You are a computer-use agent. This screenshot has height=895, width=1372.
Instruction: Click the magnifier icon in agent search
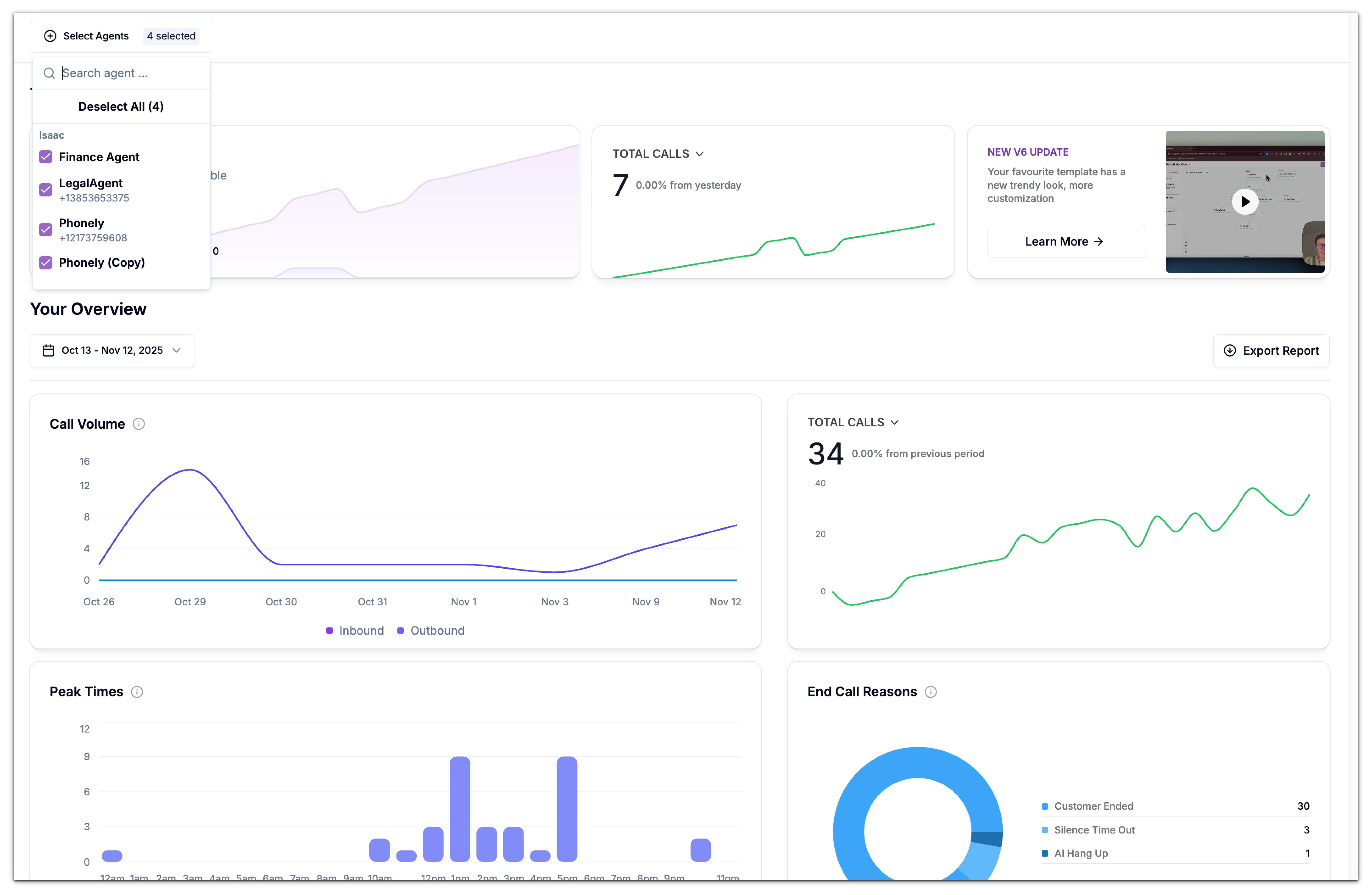50,73
